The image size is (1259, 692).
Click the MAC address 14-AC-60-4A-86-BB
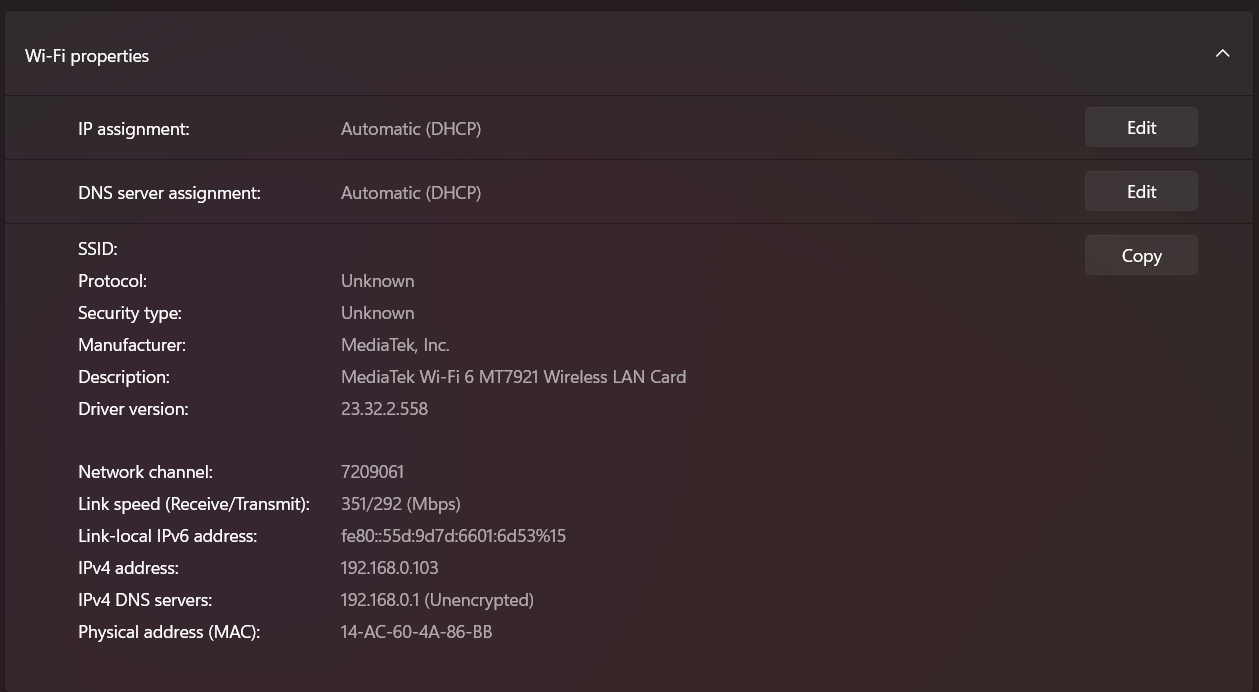(416, 632)
